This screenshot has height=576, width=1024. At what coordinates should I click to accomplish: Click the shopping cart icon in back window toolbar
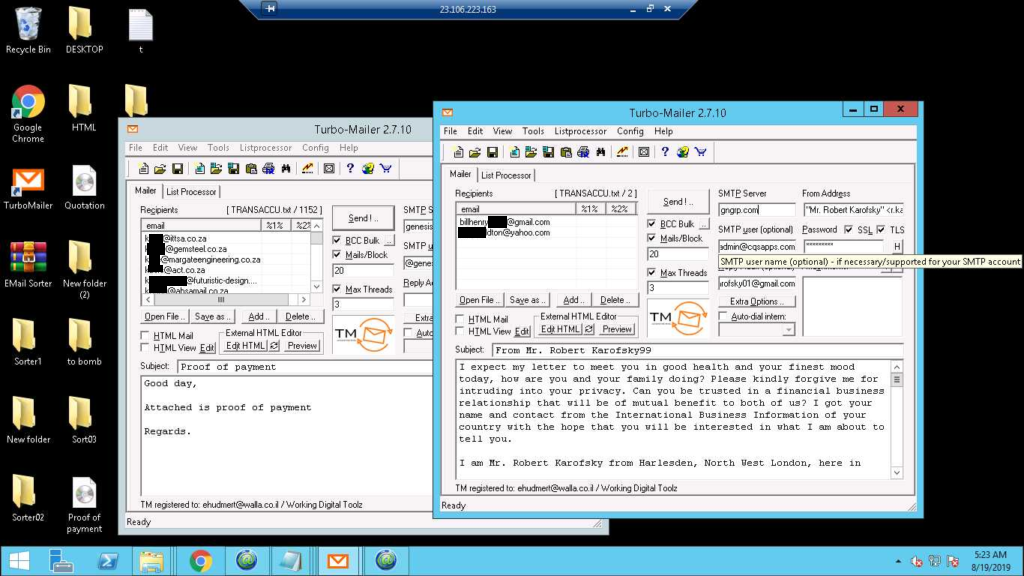pyautogui.click(x=386, y=168)
